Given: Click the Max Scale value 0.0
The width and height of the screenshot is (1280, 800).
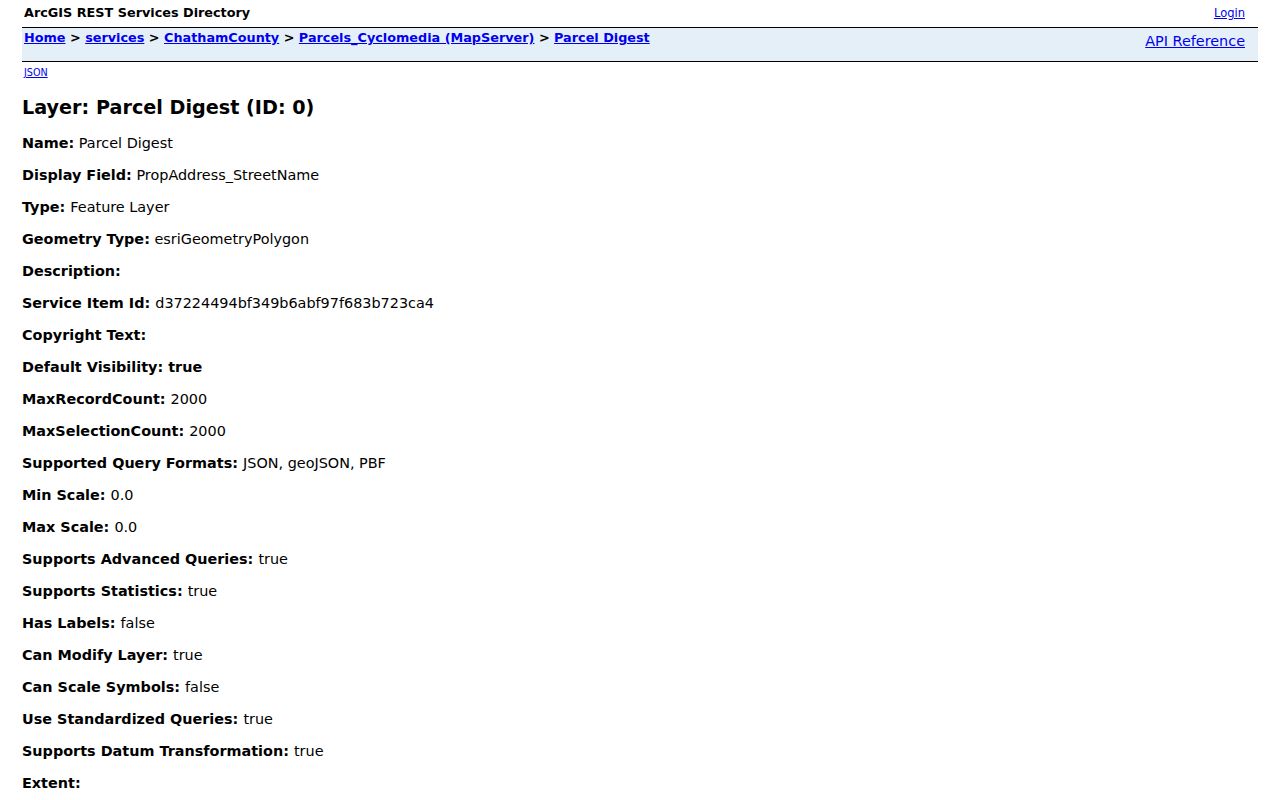Looking at the screenshot, I should point(126,527).
